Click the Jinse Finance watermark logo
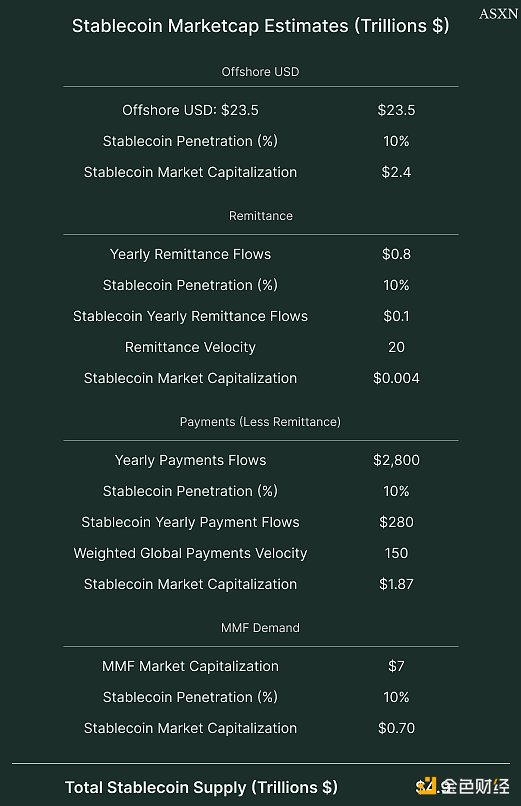This screenshot has height=806, width=521. [x=462, y=786]
